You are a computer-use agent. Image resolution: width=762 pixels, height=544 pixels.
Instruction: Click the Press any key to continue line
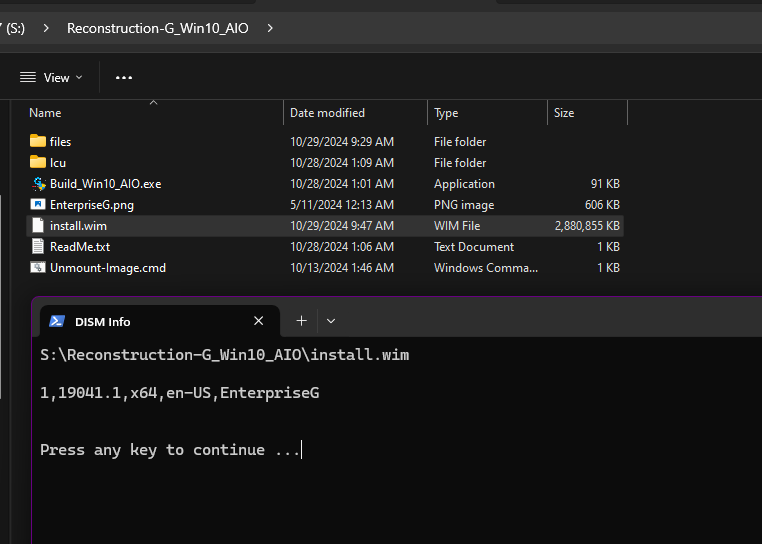click(170, 450)
